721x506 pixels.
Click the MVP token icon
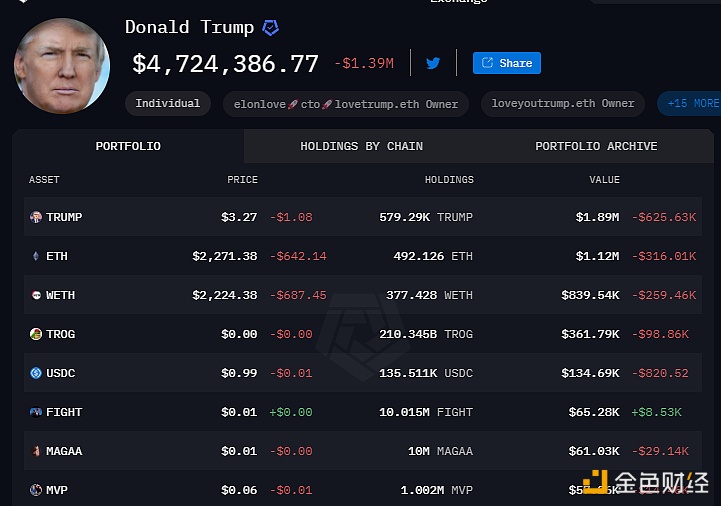(36, 490)
